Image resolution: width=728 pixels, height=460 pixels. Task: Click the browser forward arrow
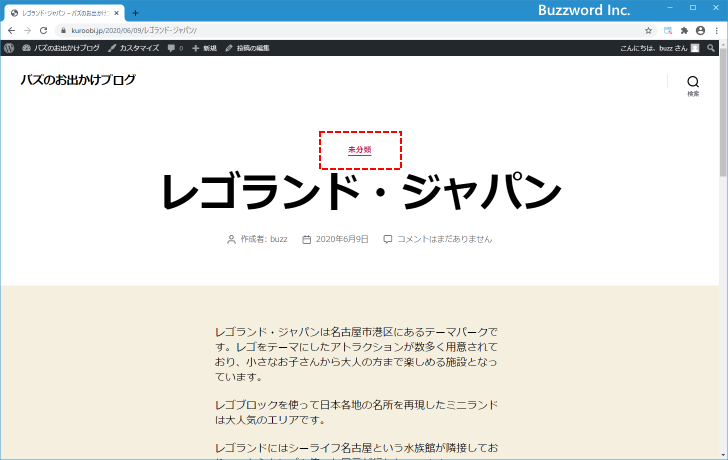[27, 31]
